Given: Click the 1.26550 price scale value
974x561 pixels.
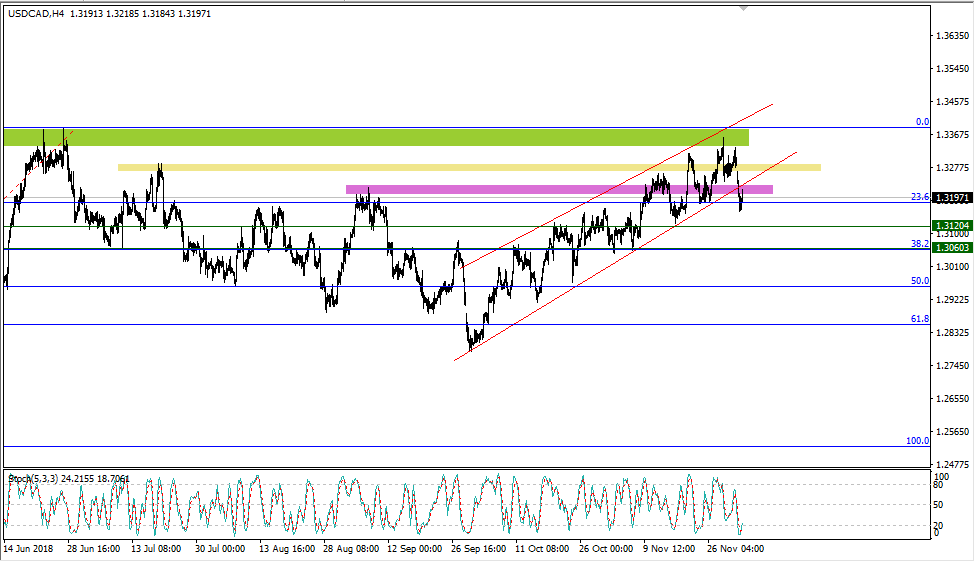Looking at the screenshot, I should (x=952, y=399).
